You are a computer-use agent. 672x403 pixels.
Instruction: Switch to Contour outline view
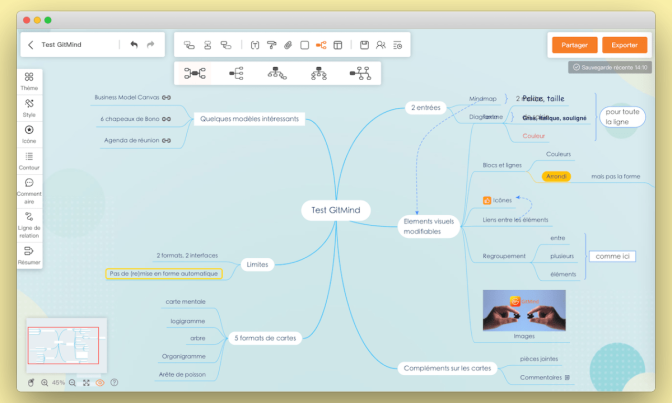(x=29, y=160)
